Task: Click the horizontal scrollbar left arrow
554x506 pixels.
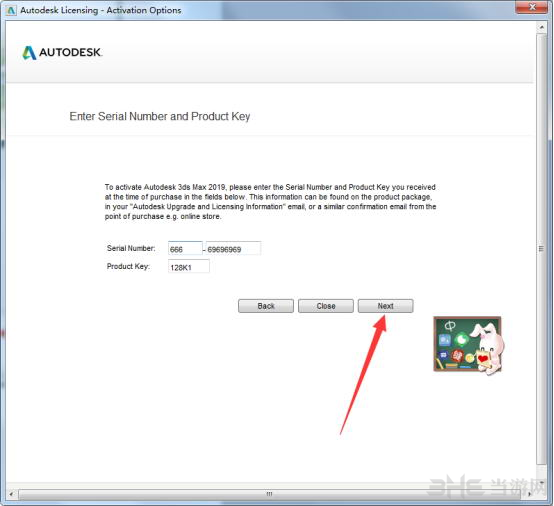Action: (12, 494)
